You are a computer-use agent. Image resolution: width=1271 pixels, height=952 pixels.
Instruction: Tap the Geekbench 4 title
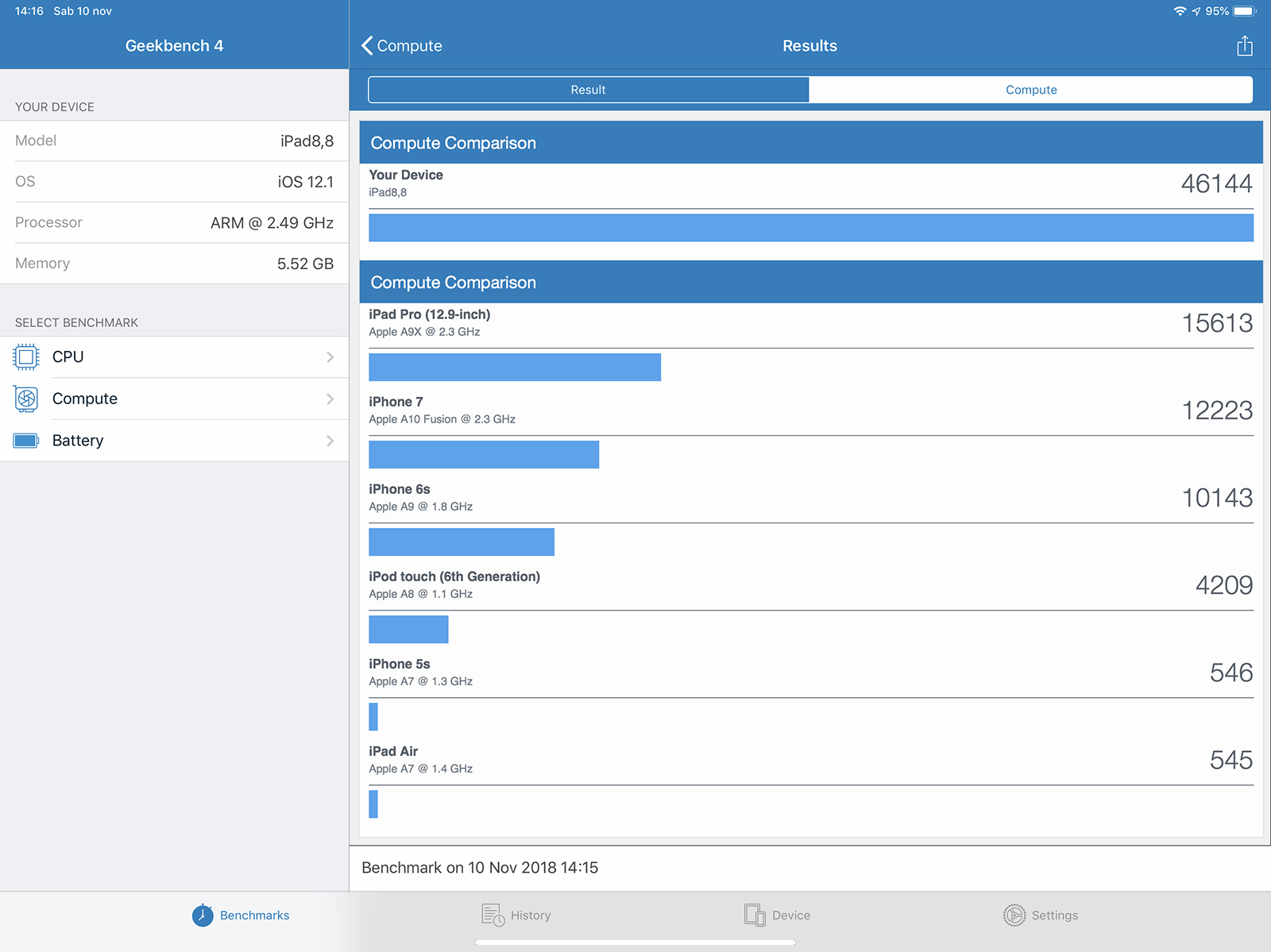tap(174, 46)
